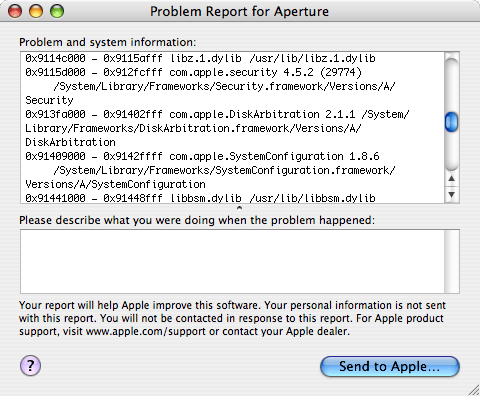This screenshot has width=480, height=396.
Task: Click the com.apple.security 4.5.2 line
Action: (x=193, y=72)
